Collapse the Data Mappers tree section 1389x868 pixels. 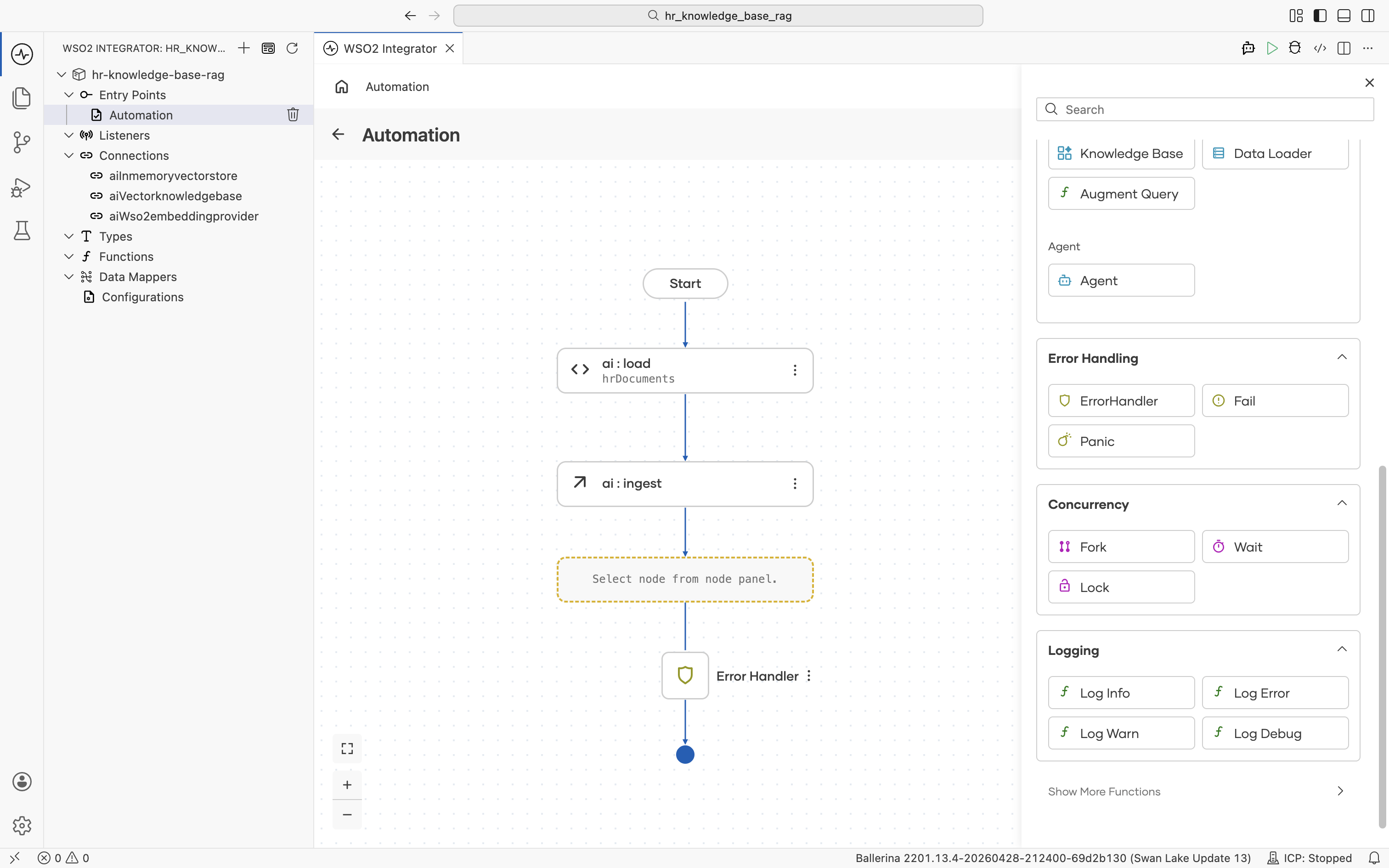click(x=69, y=276)
